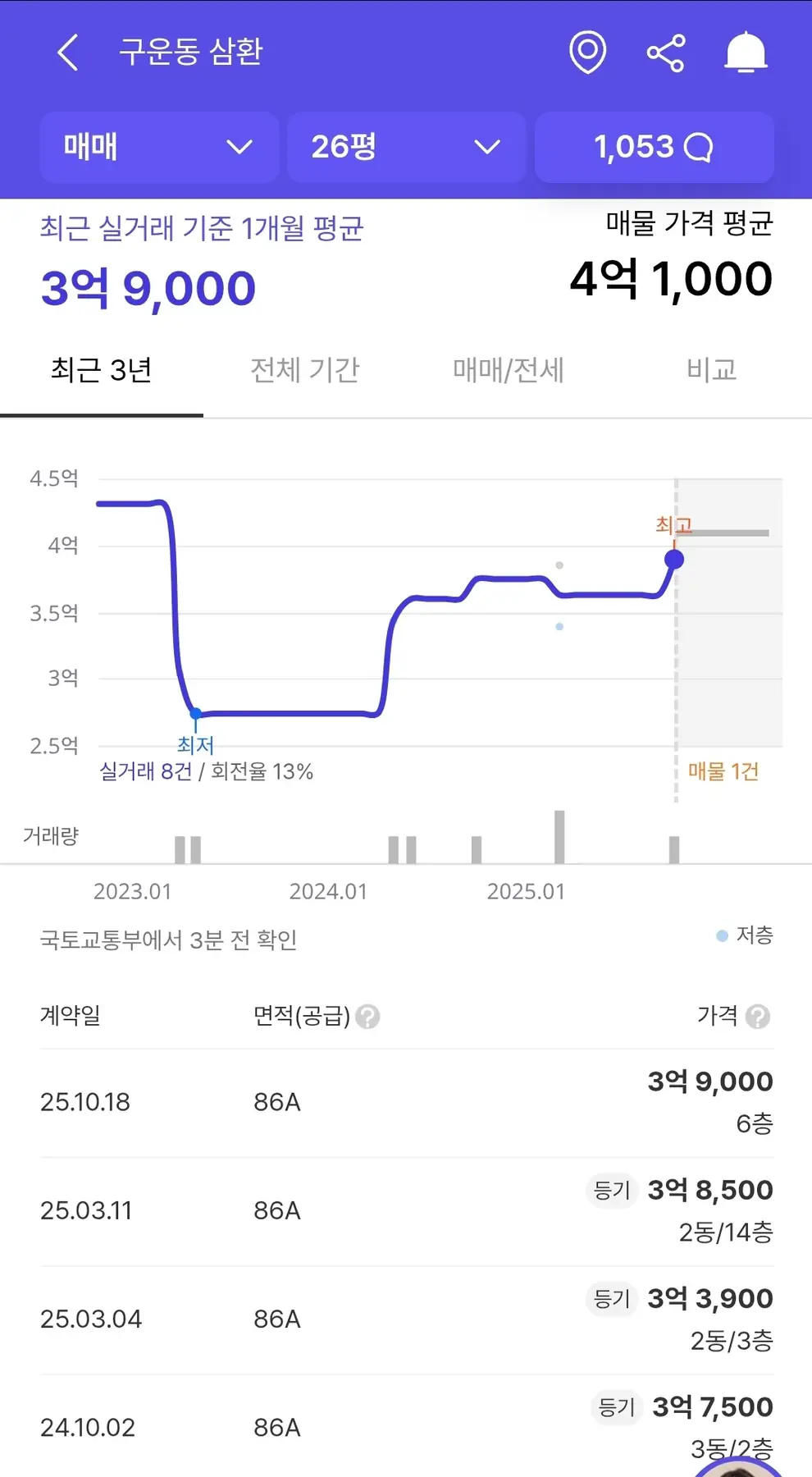This screenshot has width=812, height=1477.
Task: Tap the back arrow icon
Action: (69, 53)
